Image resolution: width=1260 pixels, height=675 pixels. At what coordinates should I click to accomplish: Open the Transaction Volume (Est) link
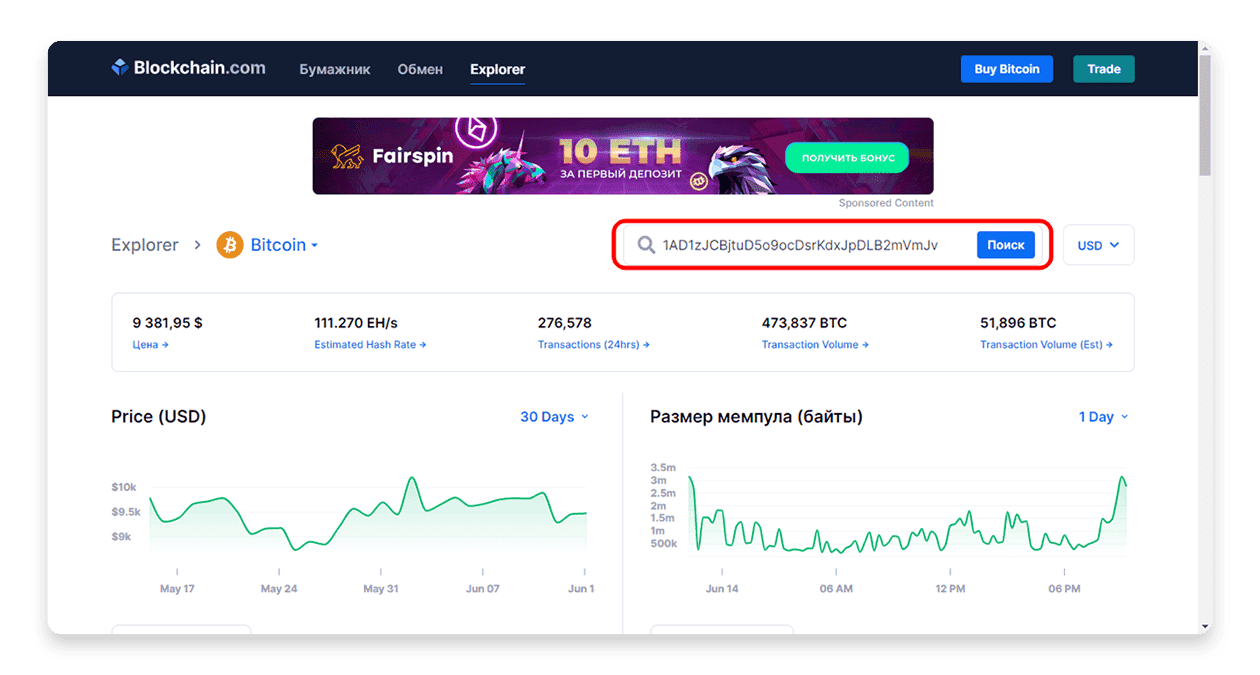click(1046, 344)
